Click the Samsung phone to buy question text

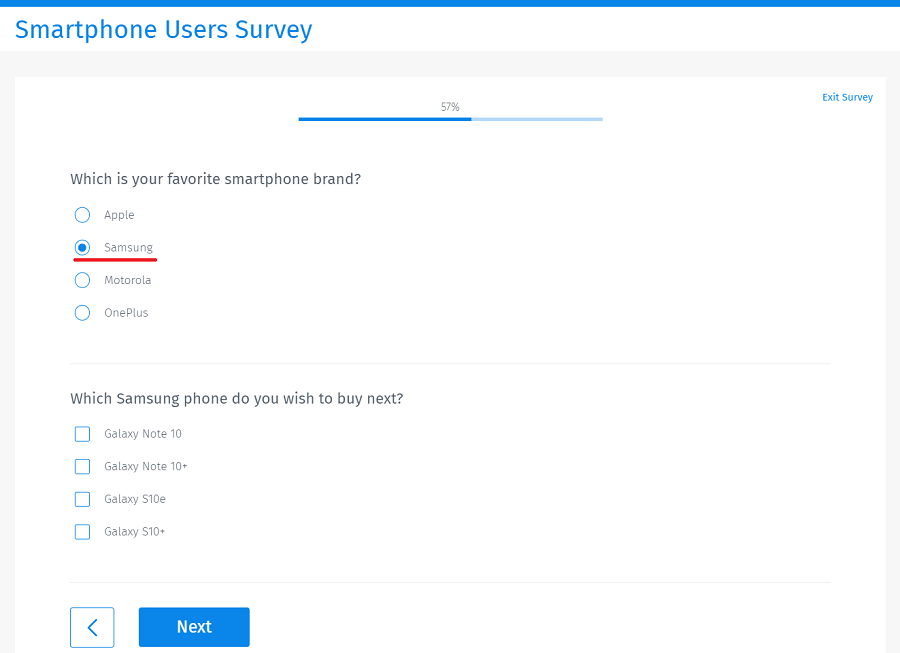(237, 398)
